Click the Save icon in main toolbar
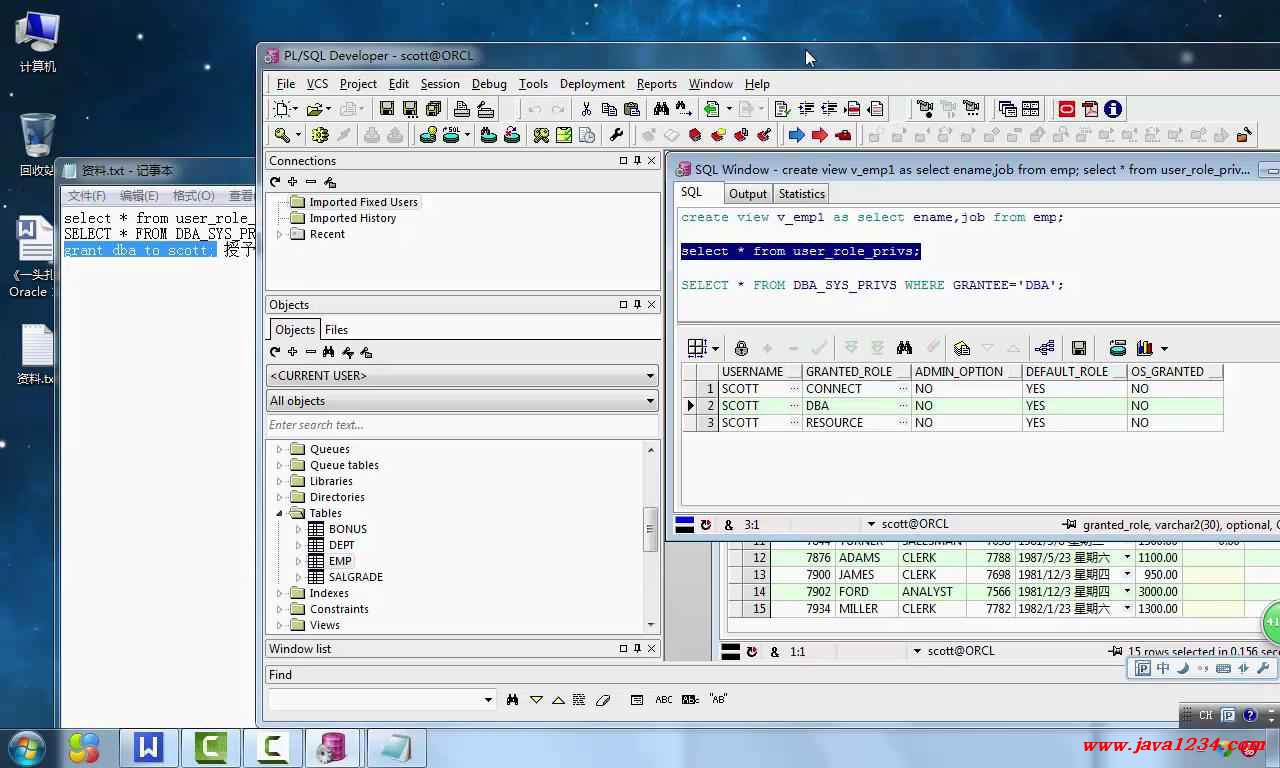This screenshot has height=768, width=1280. [387, 109]
